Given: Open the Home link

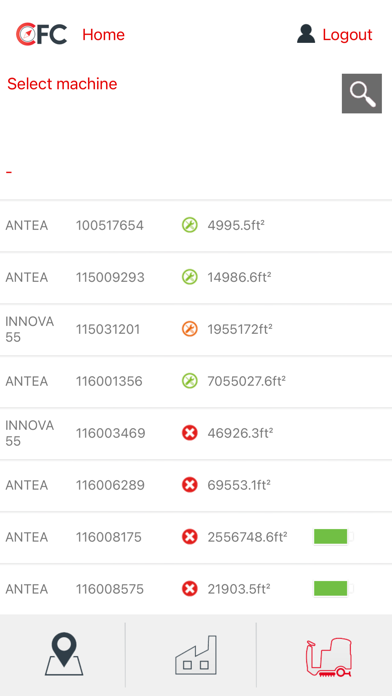Looking at the screenshot, I should point(103,35).
